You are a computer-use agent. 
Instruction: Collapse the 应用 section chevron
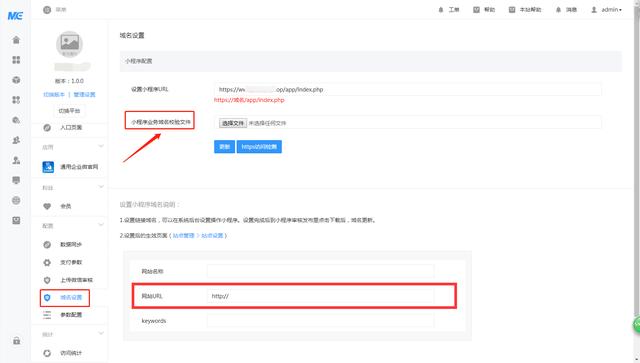[x=101, y=146]
